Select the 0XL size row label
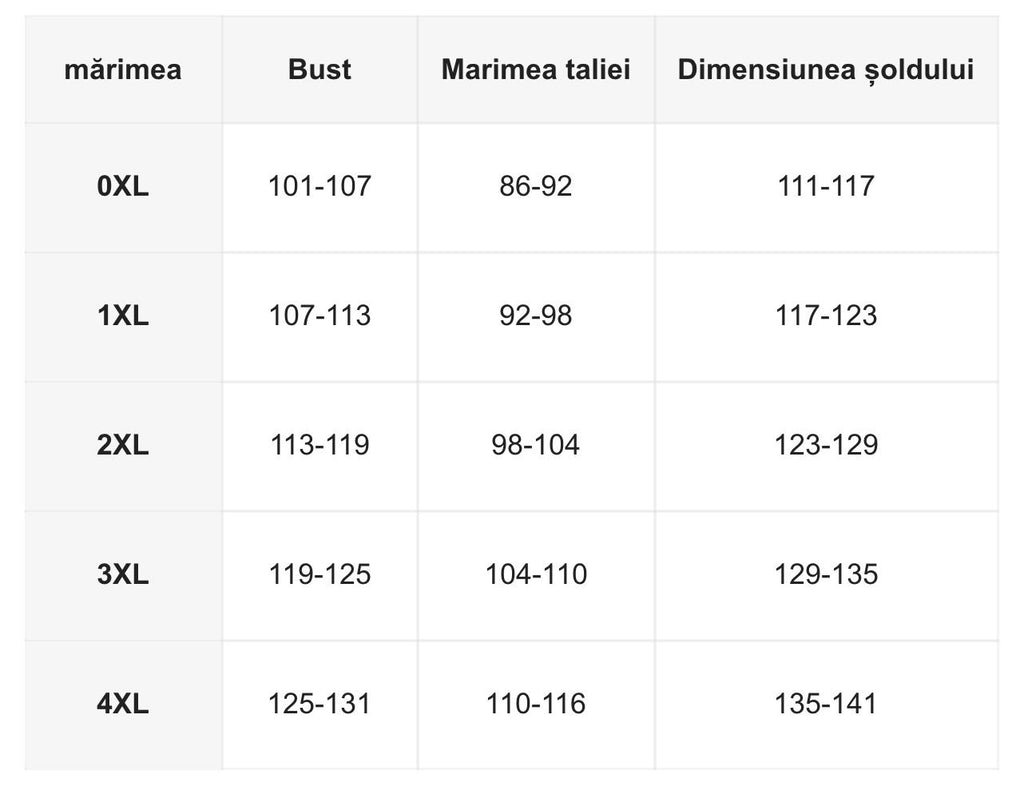The image size is (1024, 794). 123,186
